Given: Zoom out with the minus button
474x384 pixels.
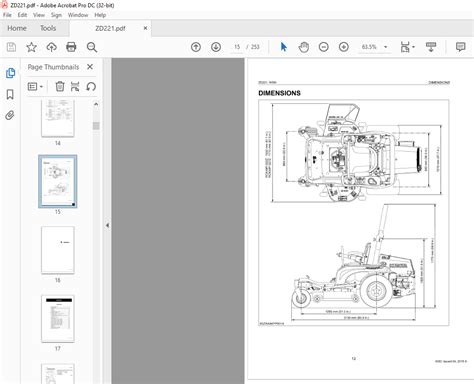Looking at the screenshot, I should [324, 47].
